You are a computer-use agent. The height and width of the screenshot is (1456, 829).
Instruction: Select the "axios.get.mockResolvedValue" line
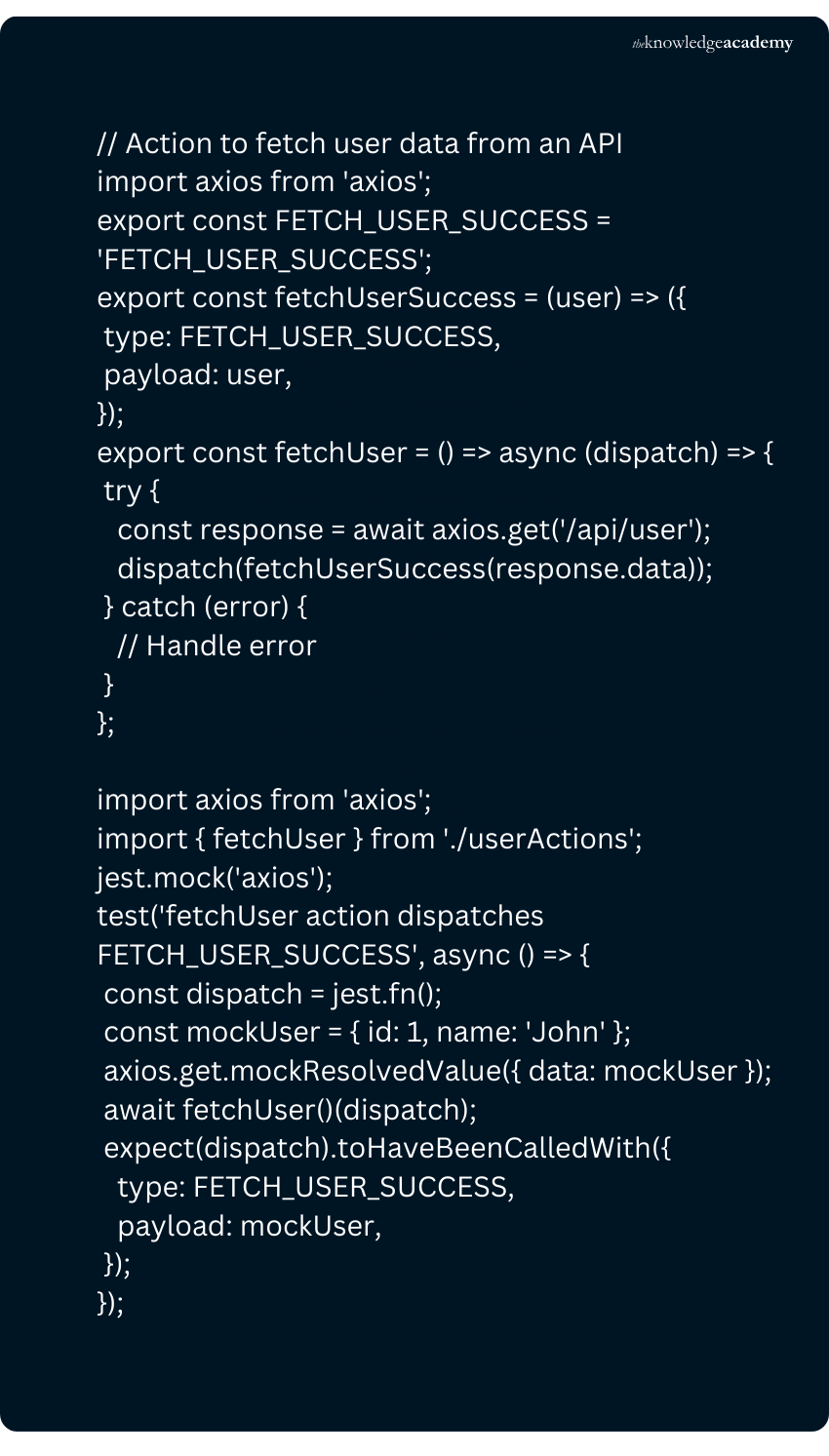[437, 1071]
